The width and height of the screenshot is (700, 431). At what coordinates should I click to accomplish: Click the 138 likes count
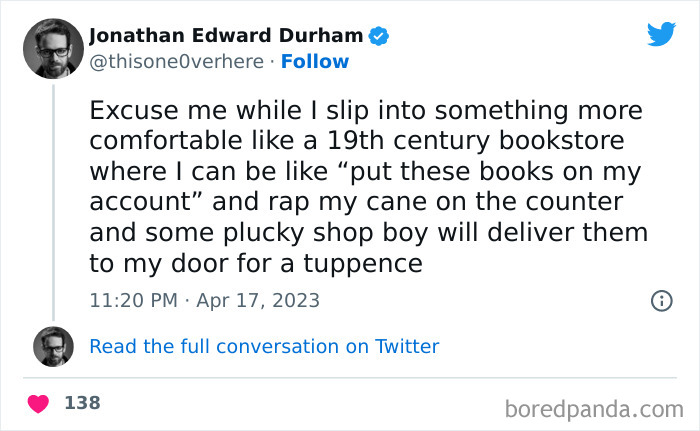point(82,403)
